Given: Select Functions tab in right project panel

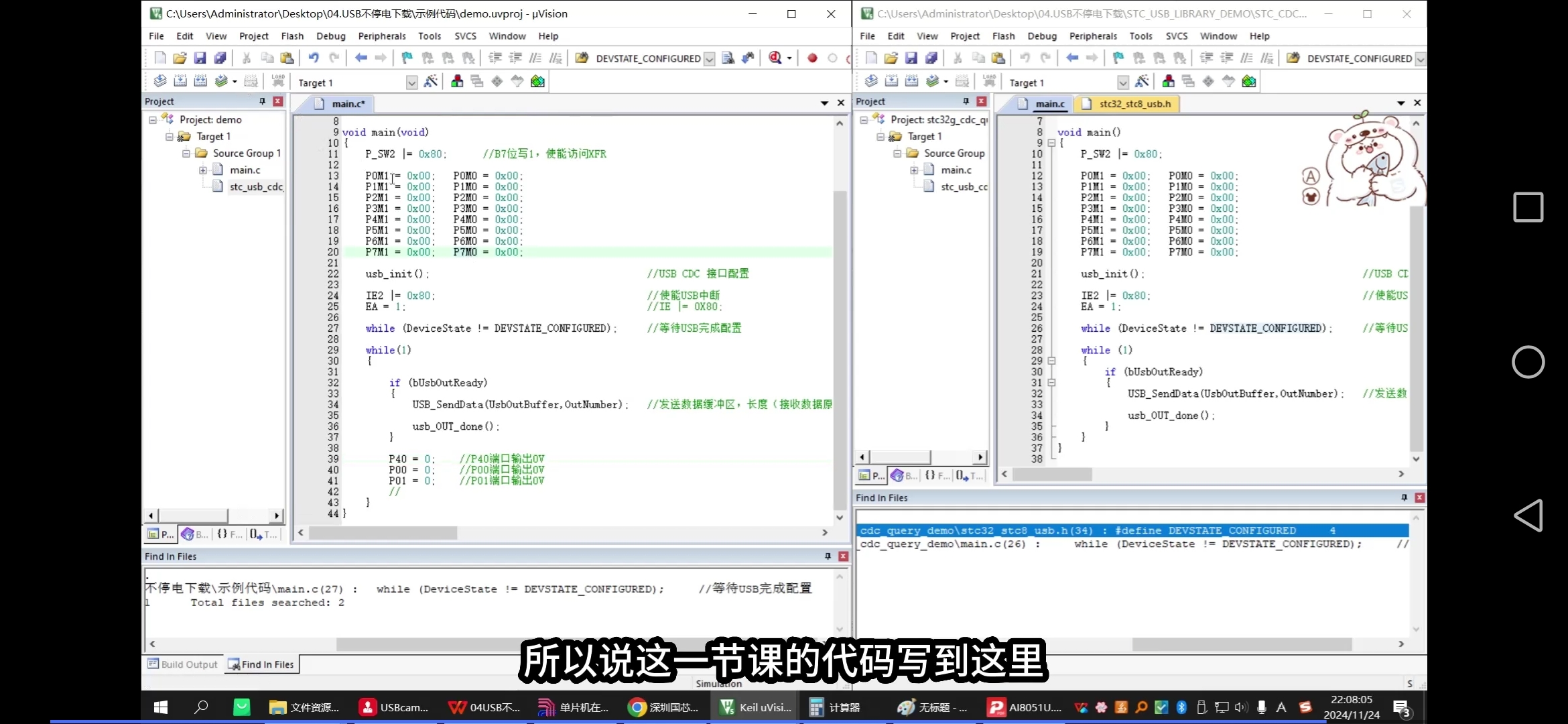Looking at the screenshot, I should click(937, 475).
